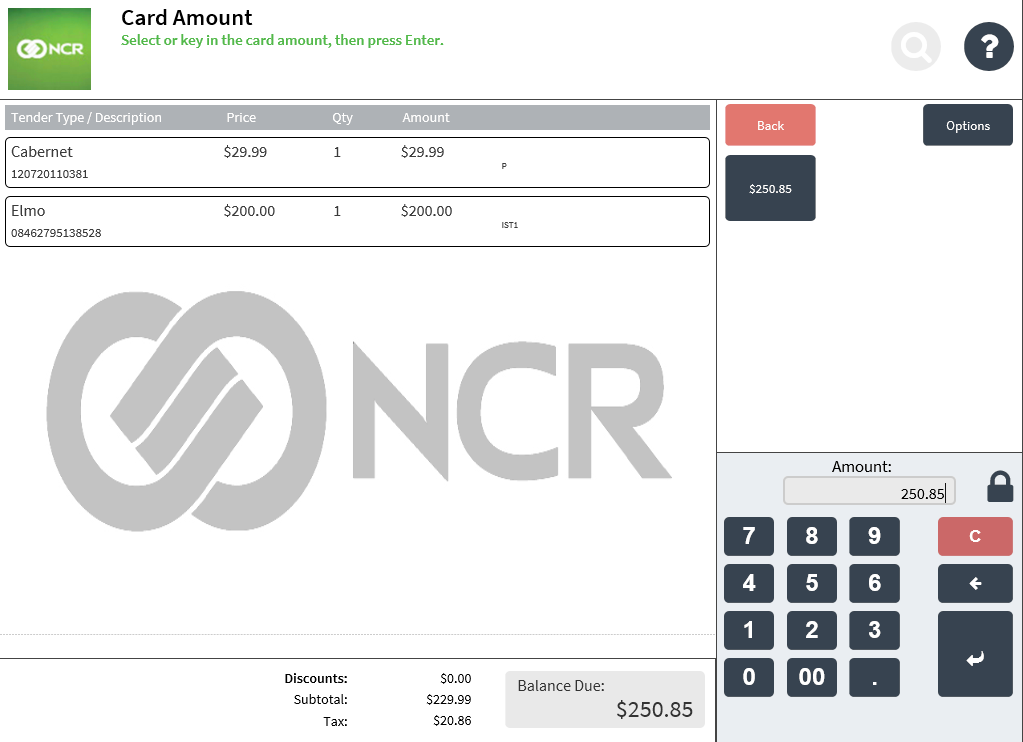The width and height of the screenshot is (1023, 742).
Task: Click the IST1 flag on Elmo row
Action: [510, 225]
